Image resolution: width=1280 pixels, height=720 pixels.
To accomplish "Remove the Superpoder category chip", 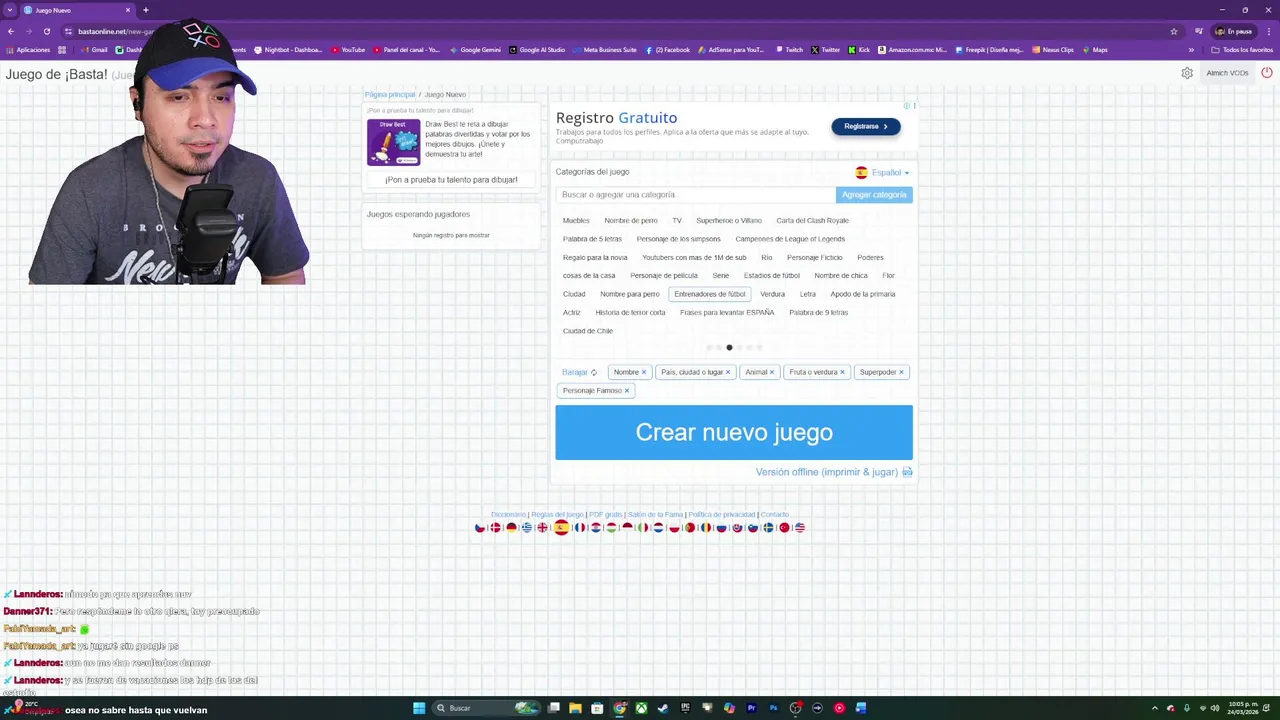I will coord(901,372).
